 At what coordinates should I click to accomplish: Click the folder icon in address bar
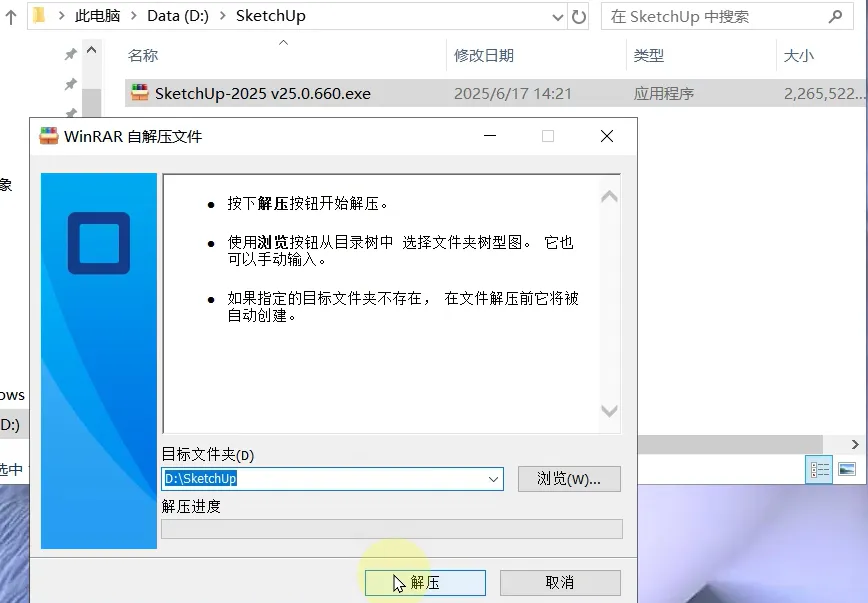pyautogui.click(x=39, y=16)
